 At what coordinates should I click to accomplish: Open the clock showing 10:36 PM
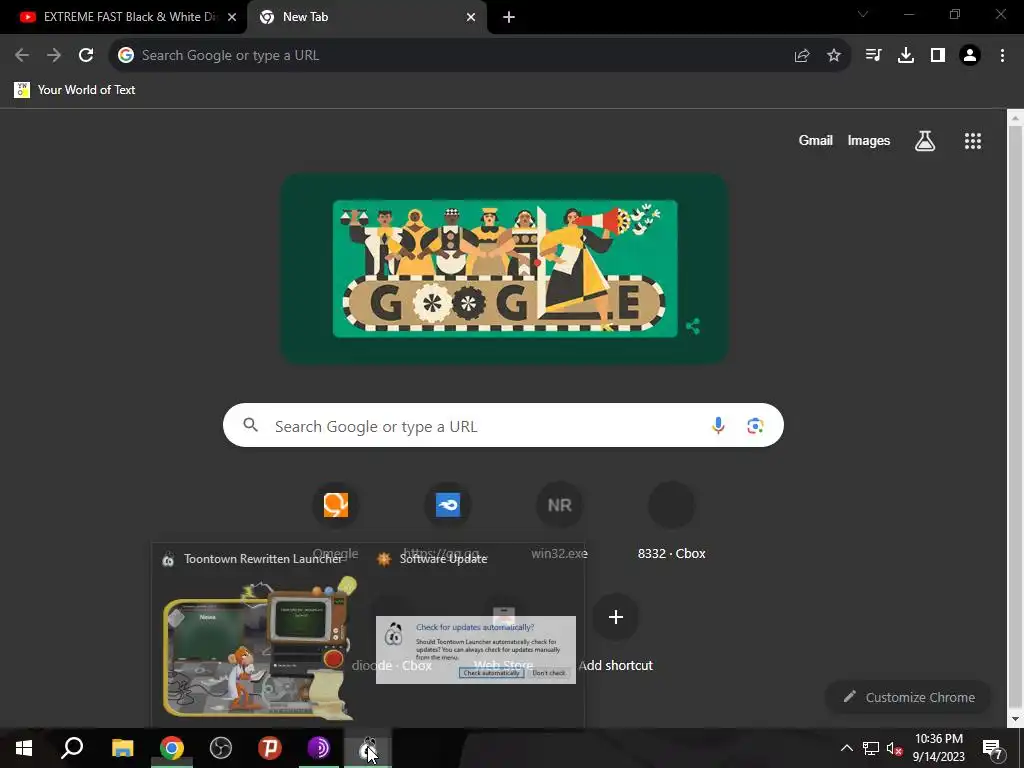click(x=938, y=748)
